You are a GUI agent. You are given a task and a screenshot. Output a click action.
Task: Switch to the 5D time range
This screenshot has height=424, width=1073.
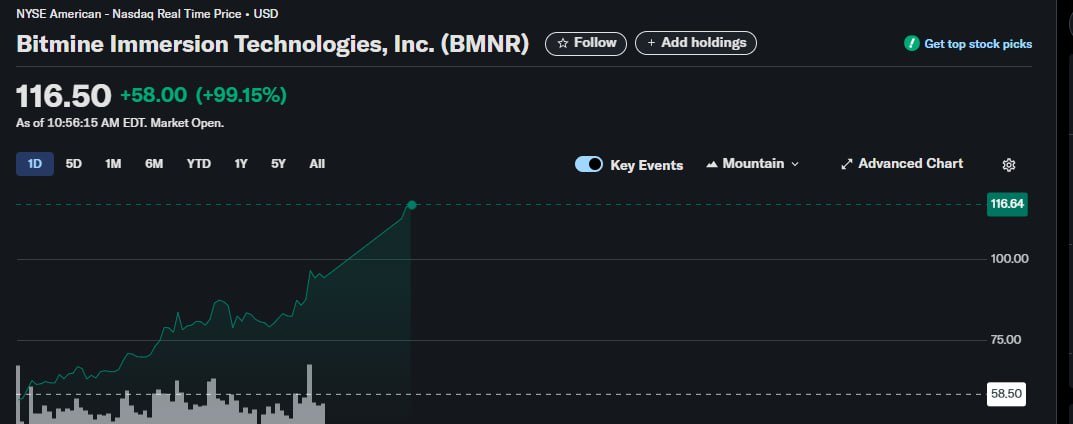pyautogui.click(x=74, y=164)
